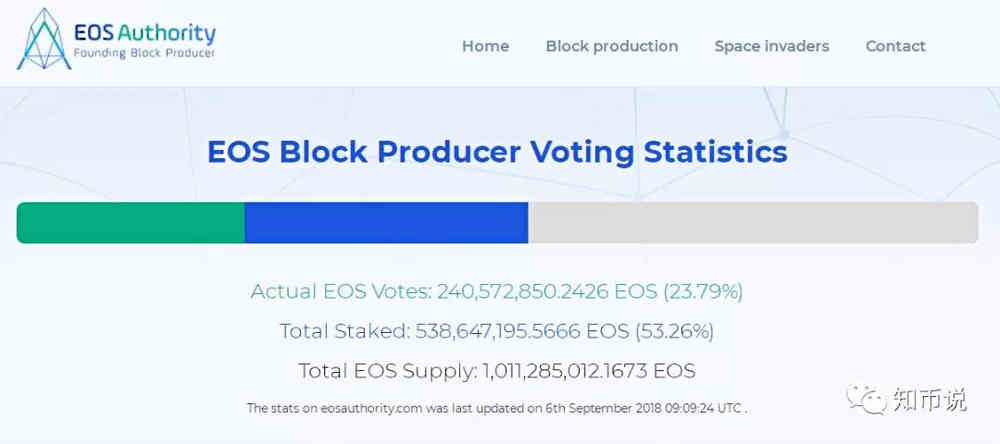Screen dimensions: 1000x444
Task: Open the Home menu item
Action: [x=485, y=46]
